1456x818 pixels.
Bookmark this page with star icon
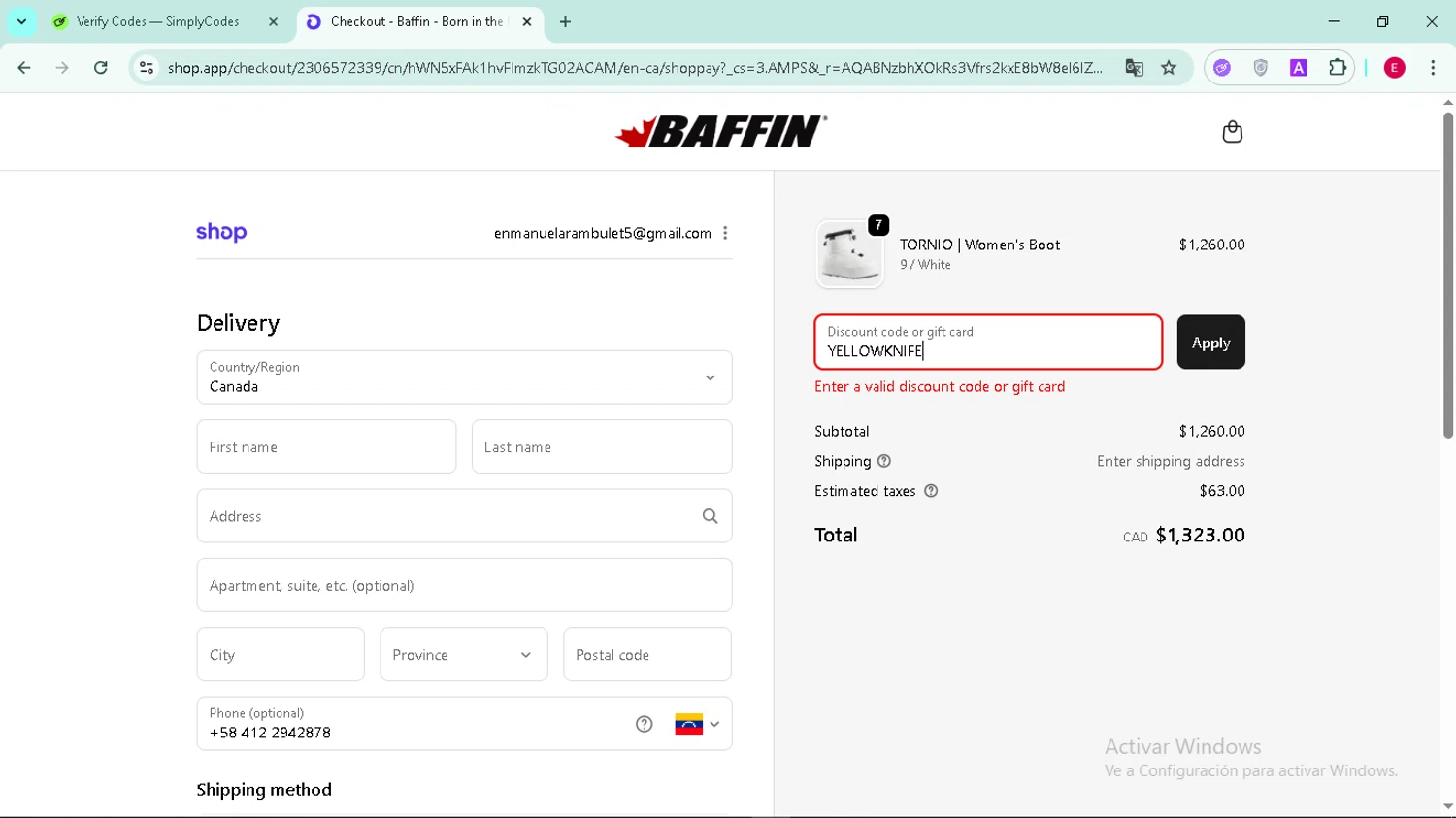1169,68
